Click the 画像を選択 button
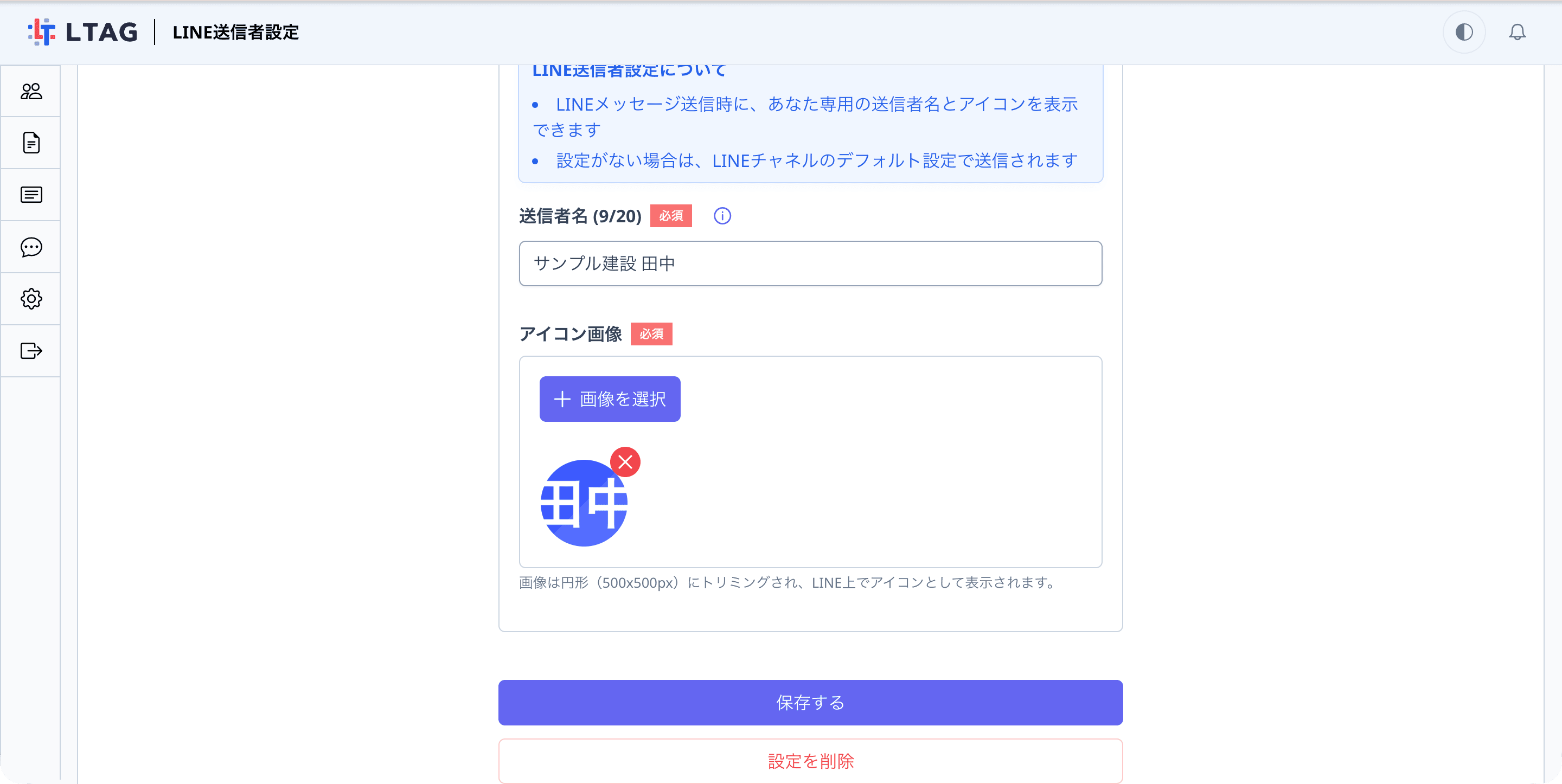 (610, 399)
